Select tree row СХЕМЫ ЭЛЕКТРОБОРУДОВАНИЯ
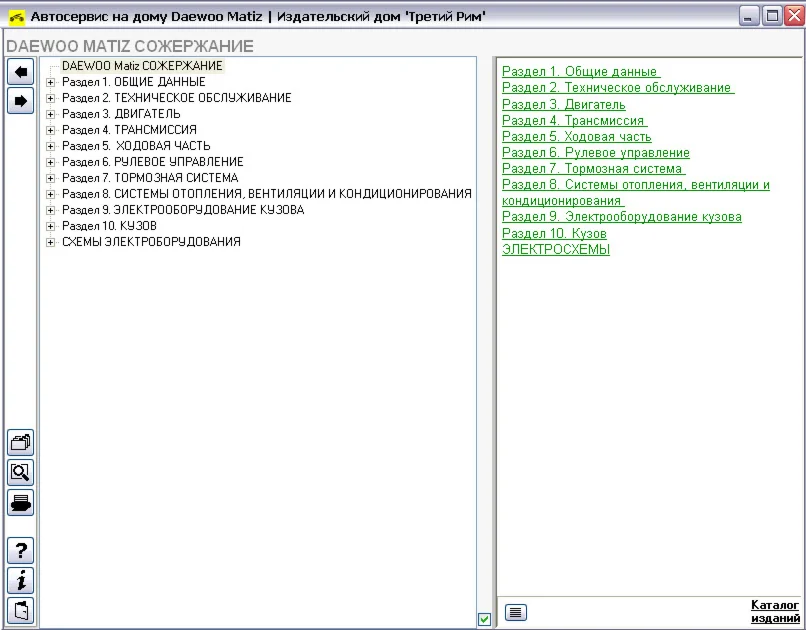Screen dimensions: 806x630 coord(151,242)
